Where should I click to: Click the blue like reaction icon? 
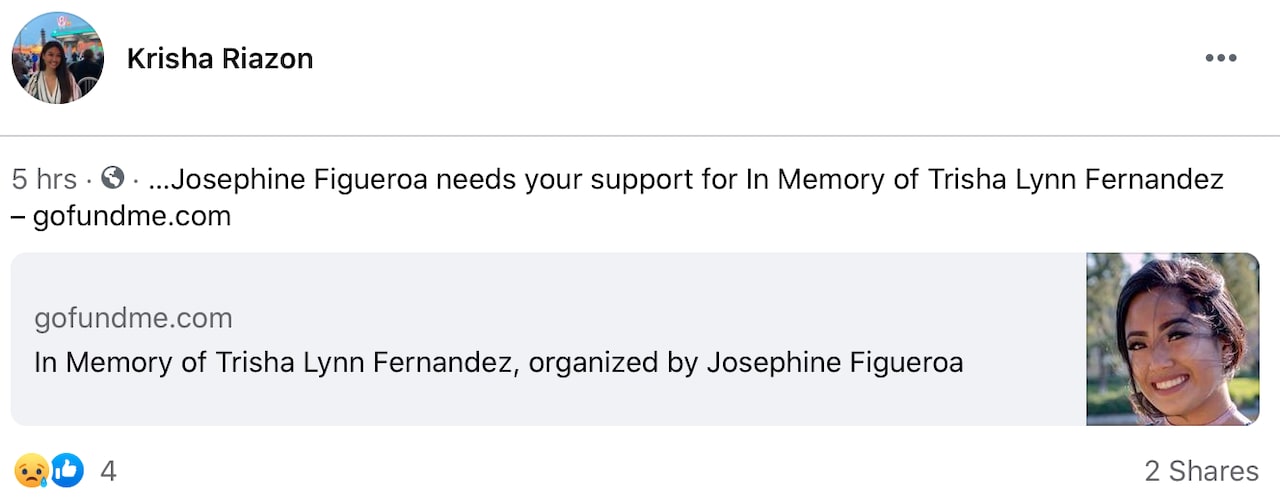(67, 470)
